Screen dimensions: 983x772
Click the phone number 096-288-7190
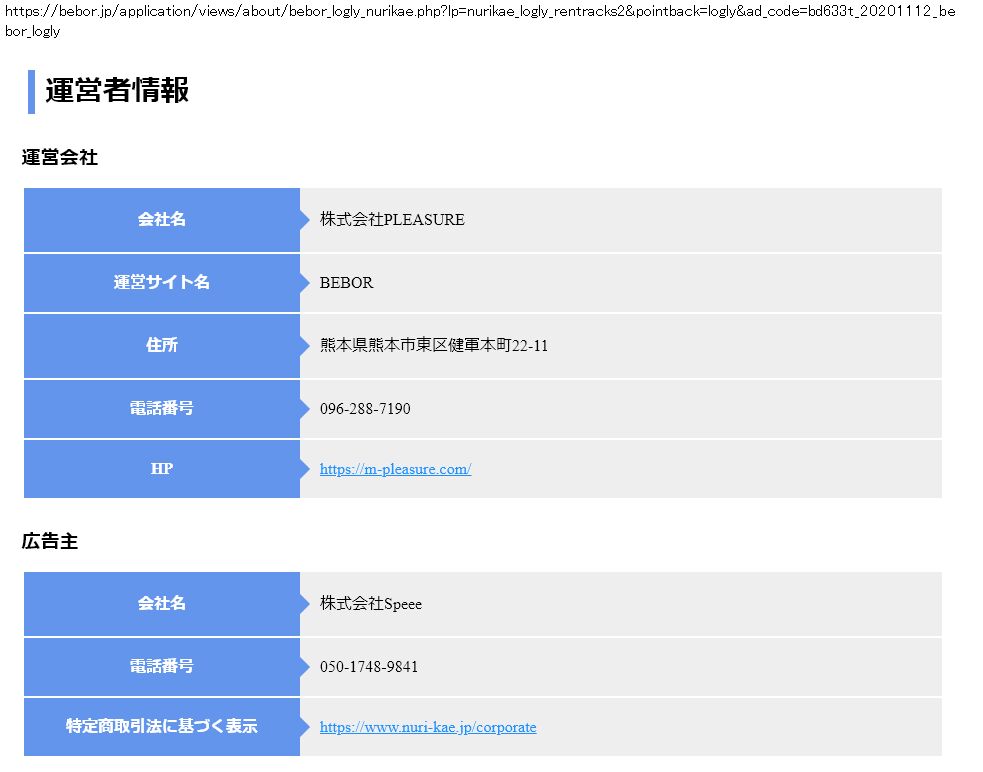(365, 409)
